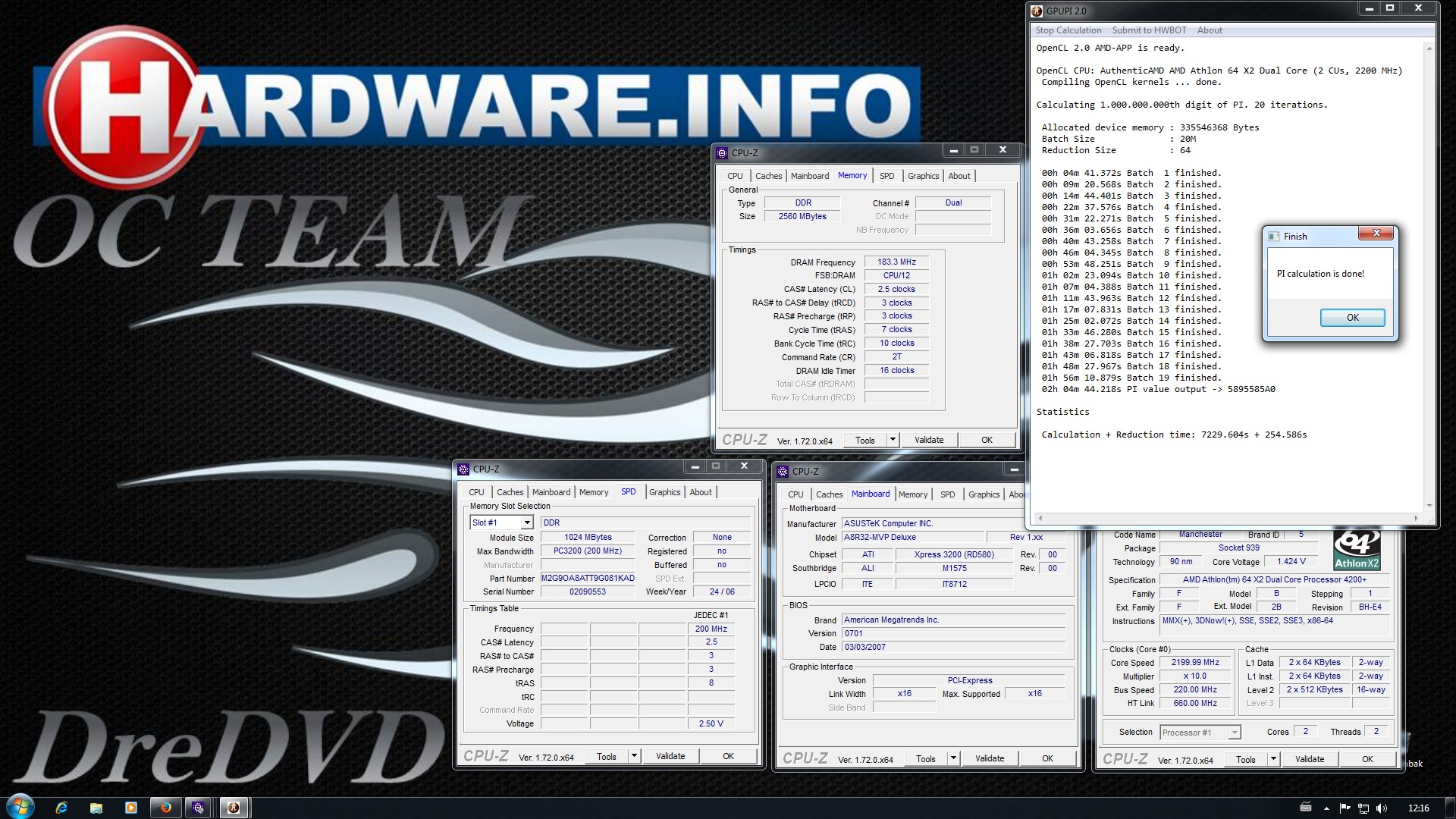
Task: Open Action Center flag tray icon
Action: [1345, 808]
